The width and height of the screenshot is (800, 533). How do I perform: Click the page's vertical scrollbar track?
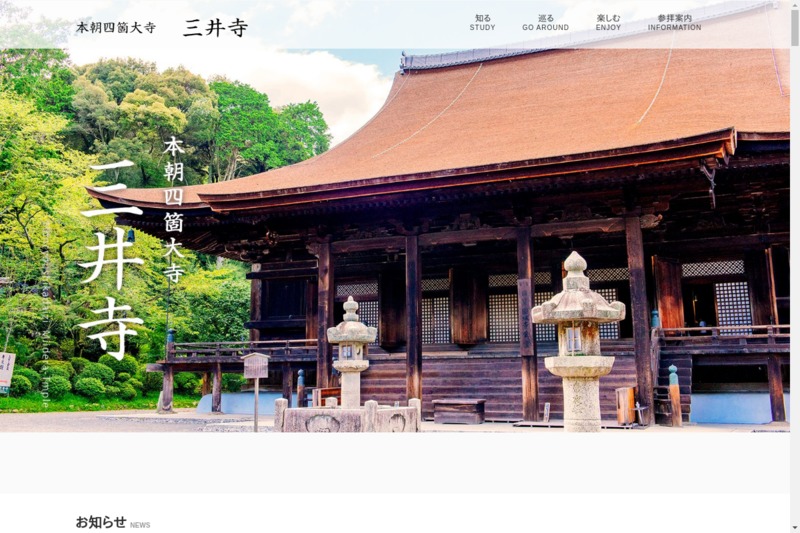(794, 300)
